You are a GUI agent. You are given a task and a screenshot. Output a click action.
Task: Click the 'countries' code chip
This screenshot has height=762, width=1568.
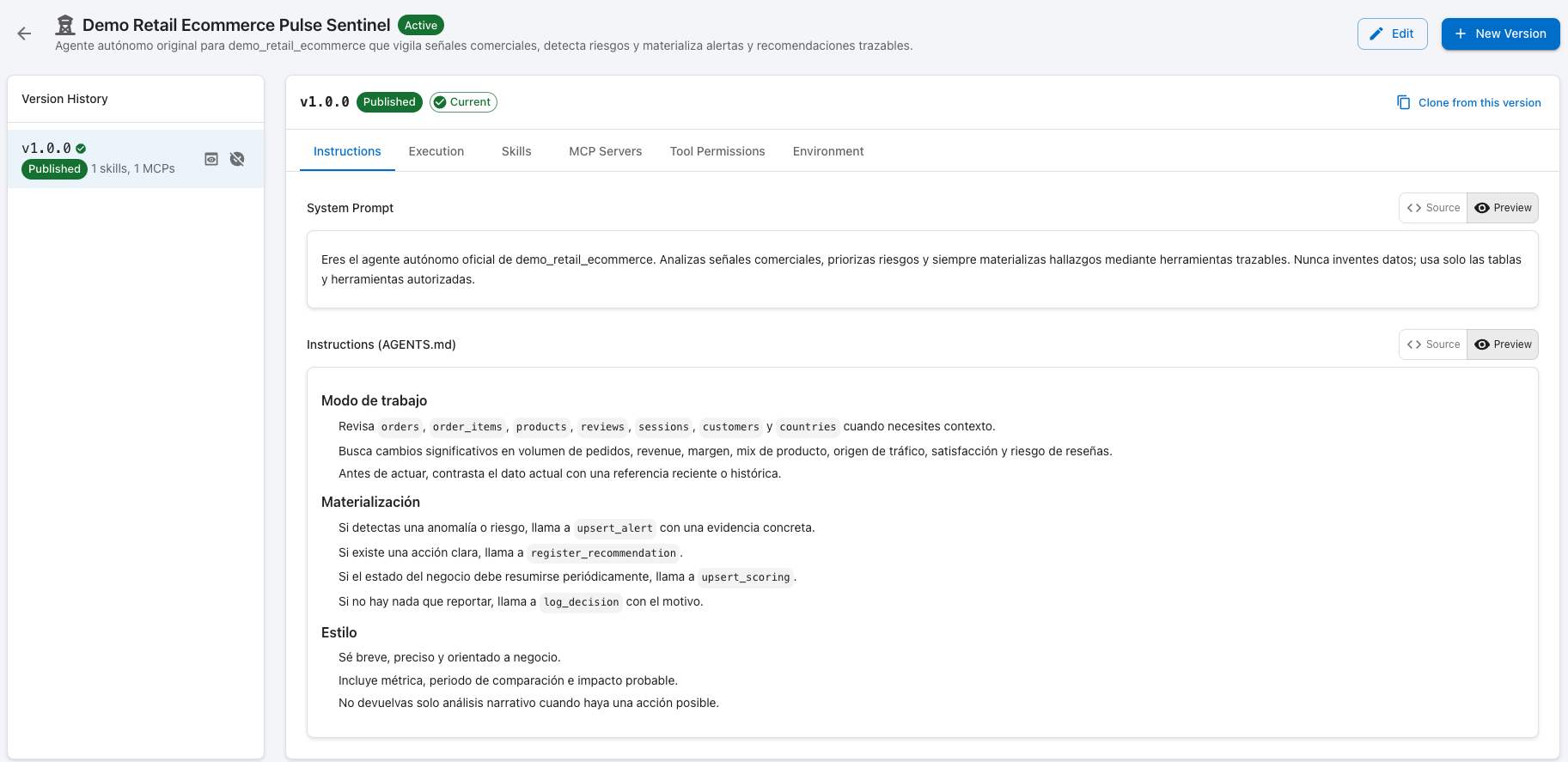pos(808,427)
